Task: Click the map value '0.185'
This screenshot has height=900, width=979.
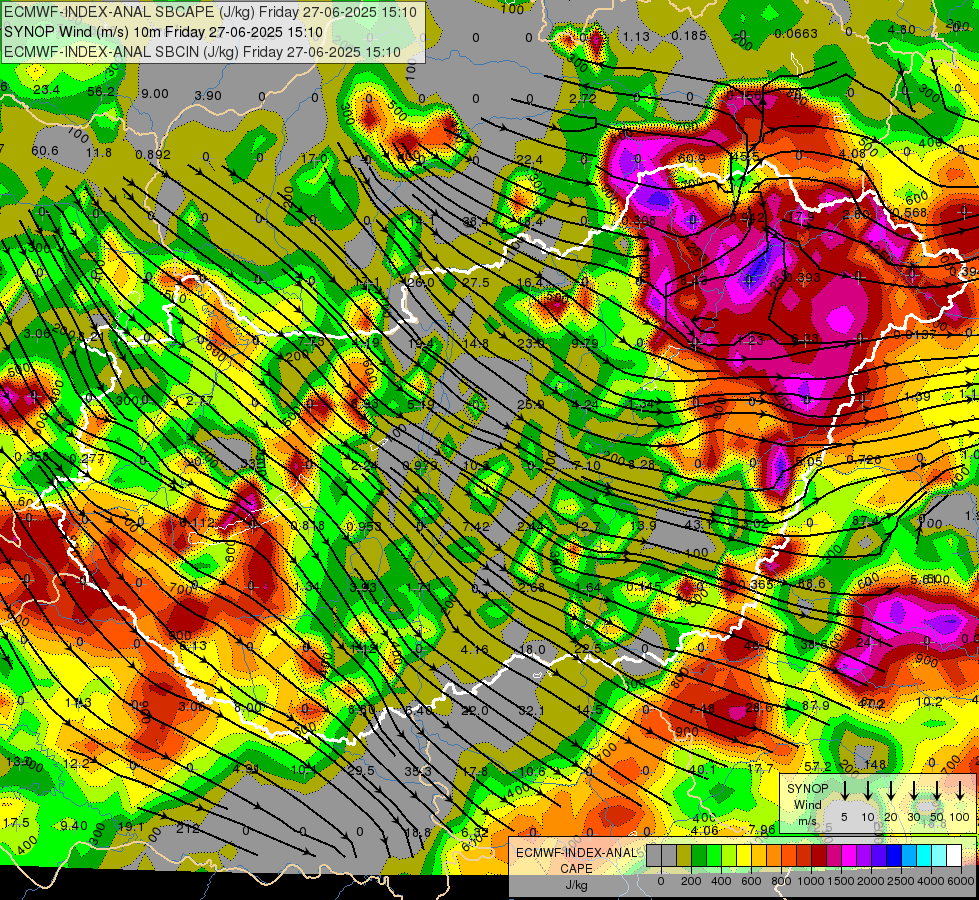Action: click(689, 35)
